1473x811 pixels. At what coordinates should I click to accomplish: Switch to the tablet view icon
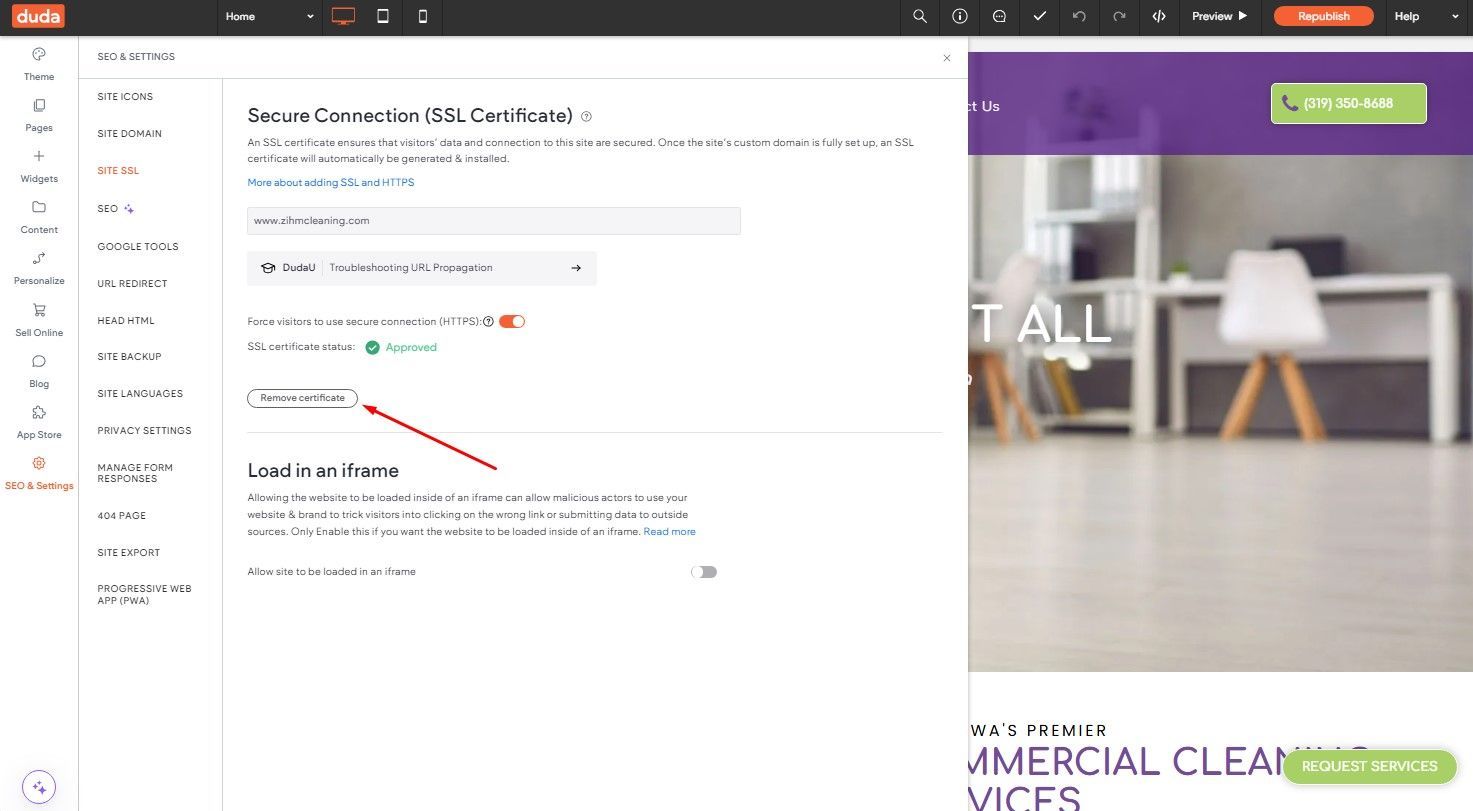click(x=383, y=16)
